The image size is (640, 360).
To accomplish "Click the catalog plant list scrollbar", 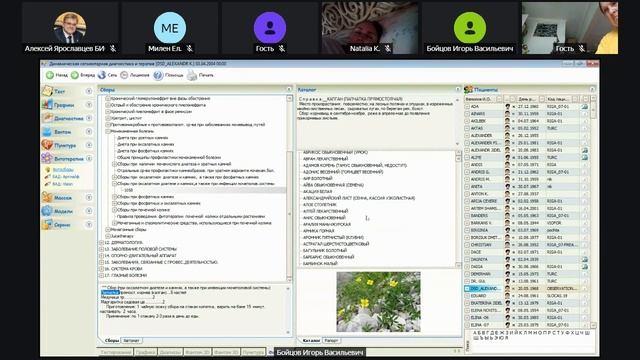I will 458,208.
